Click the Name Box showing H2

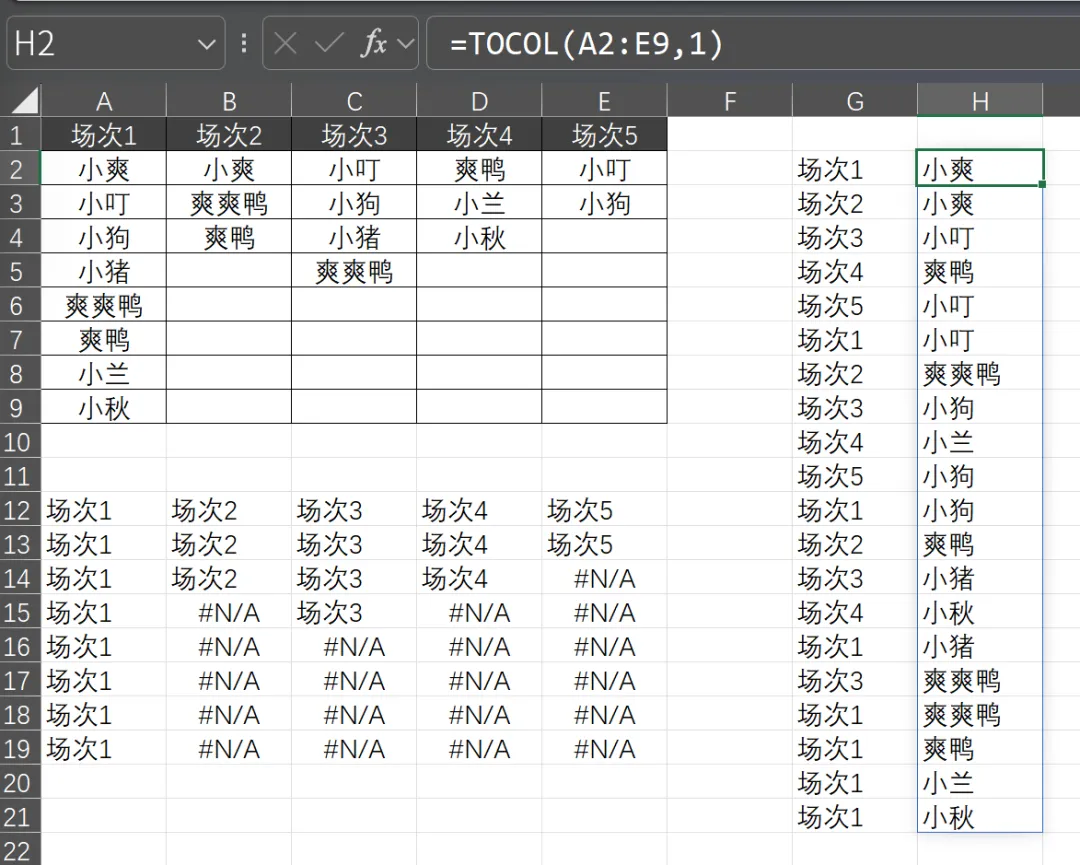pos(116,43)
